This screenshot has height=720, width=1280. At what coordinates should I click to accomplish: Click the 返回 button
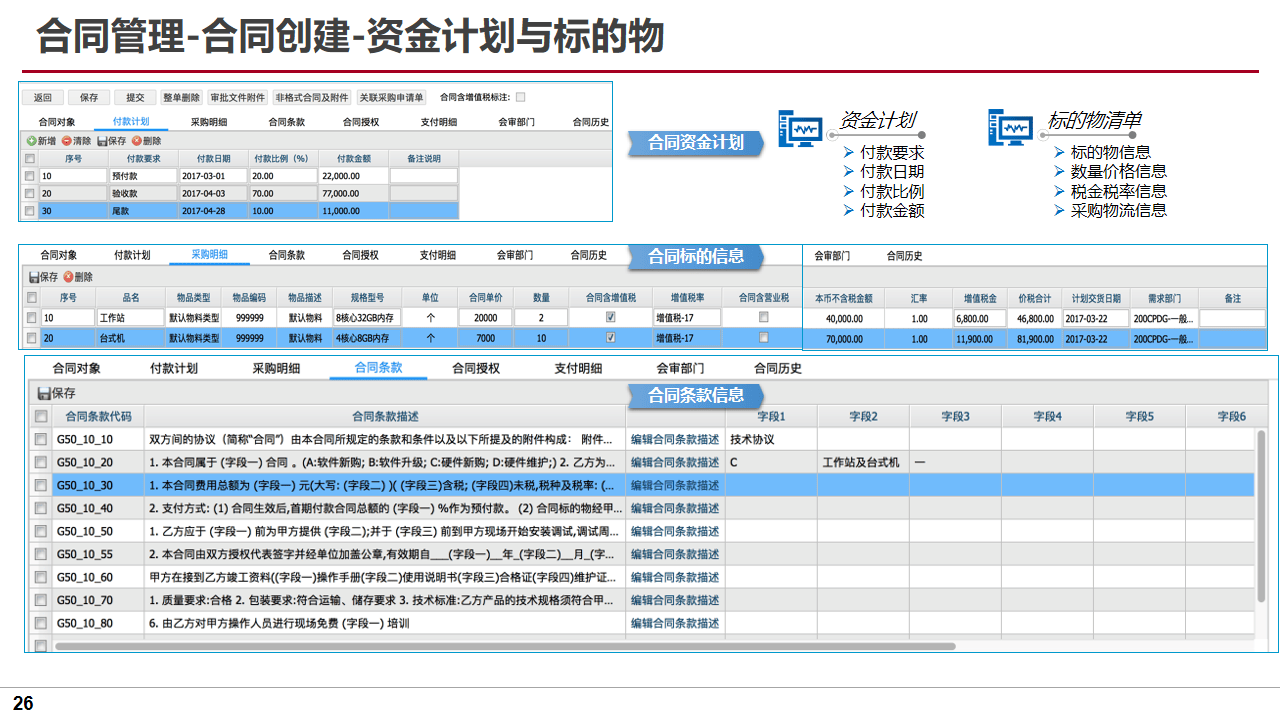pos(43,97)
